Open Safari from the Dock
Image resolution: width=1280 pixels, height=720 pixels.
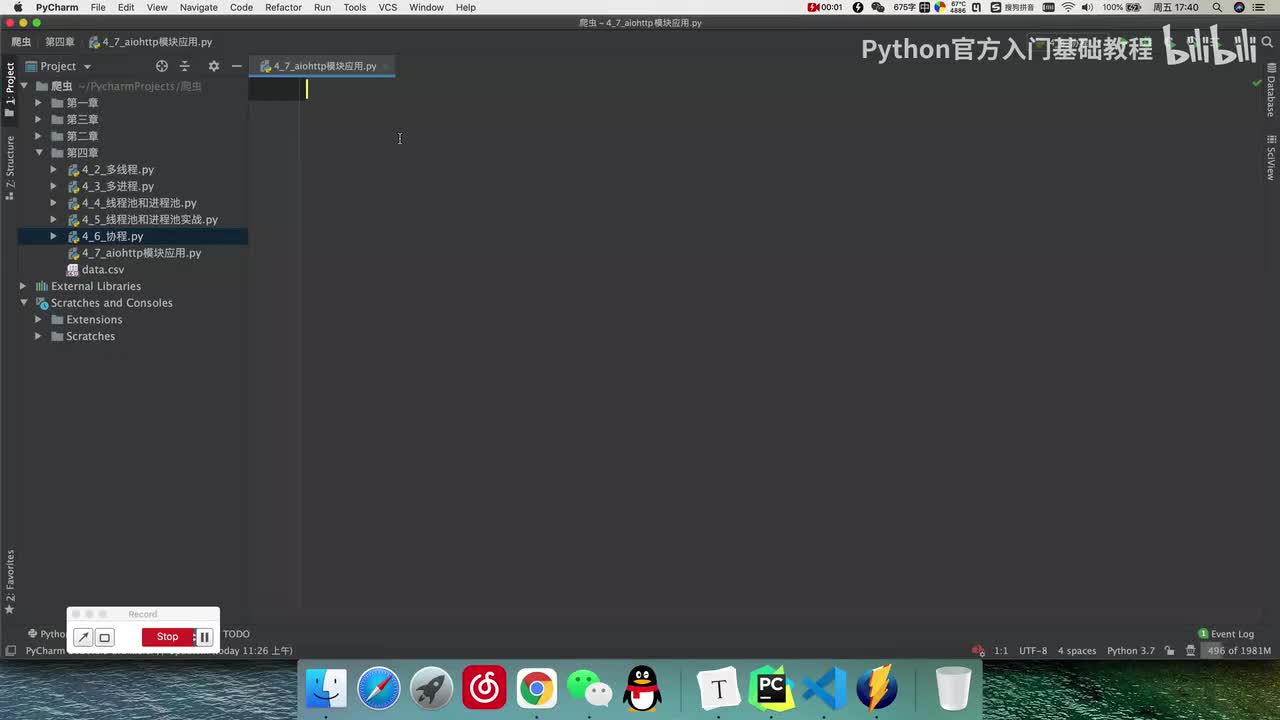pos(379,689)
